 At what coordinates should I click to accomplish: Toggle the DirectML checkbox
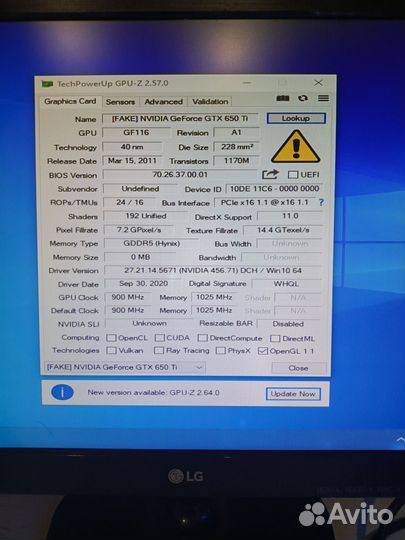[275, 339]
